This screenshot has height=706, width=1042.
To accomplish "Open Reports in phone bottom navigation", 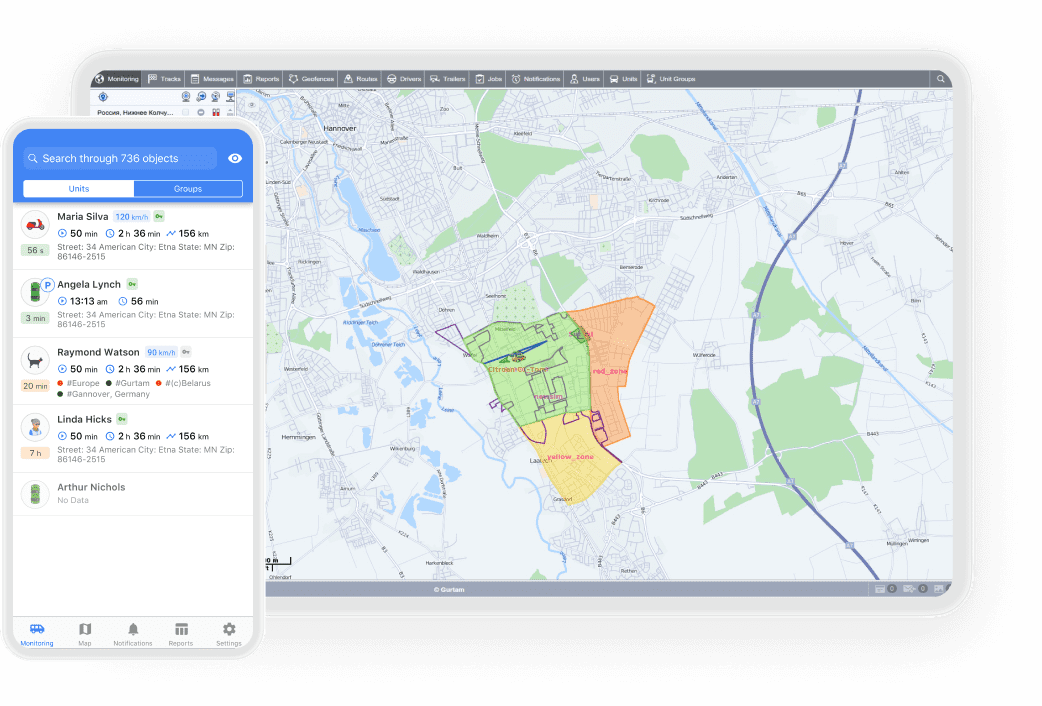I will click(181, 635).
